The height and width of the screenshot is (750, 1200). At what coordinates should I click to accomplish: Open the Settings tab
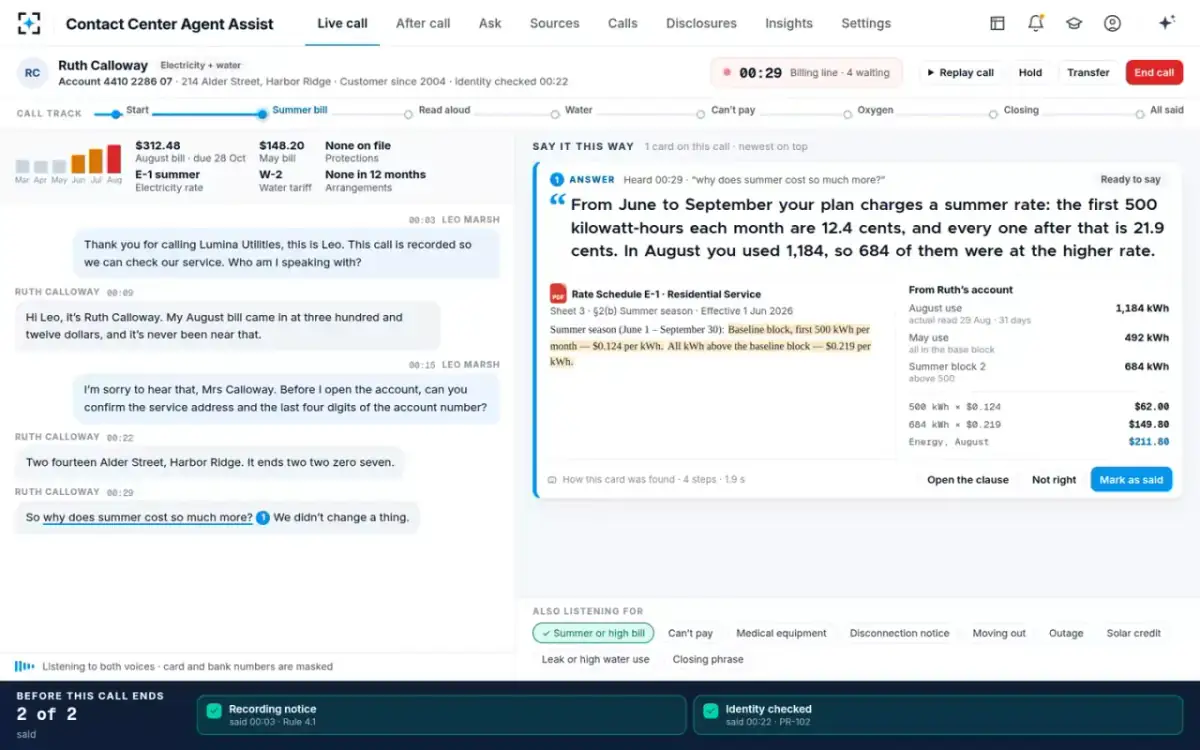[866, 23]
